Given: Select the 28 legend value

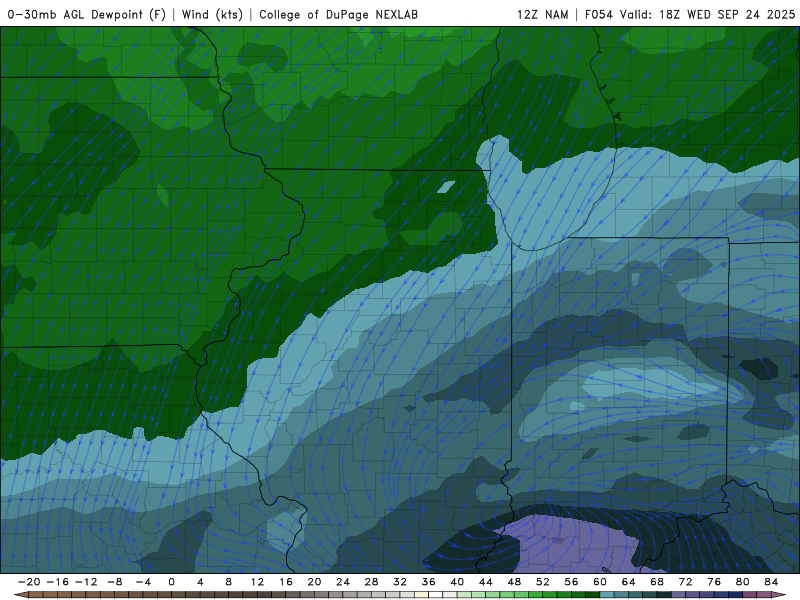Looking at the screenshot, I should click(x=371, y=582).
